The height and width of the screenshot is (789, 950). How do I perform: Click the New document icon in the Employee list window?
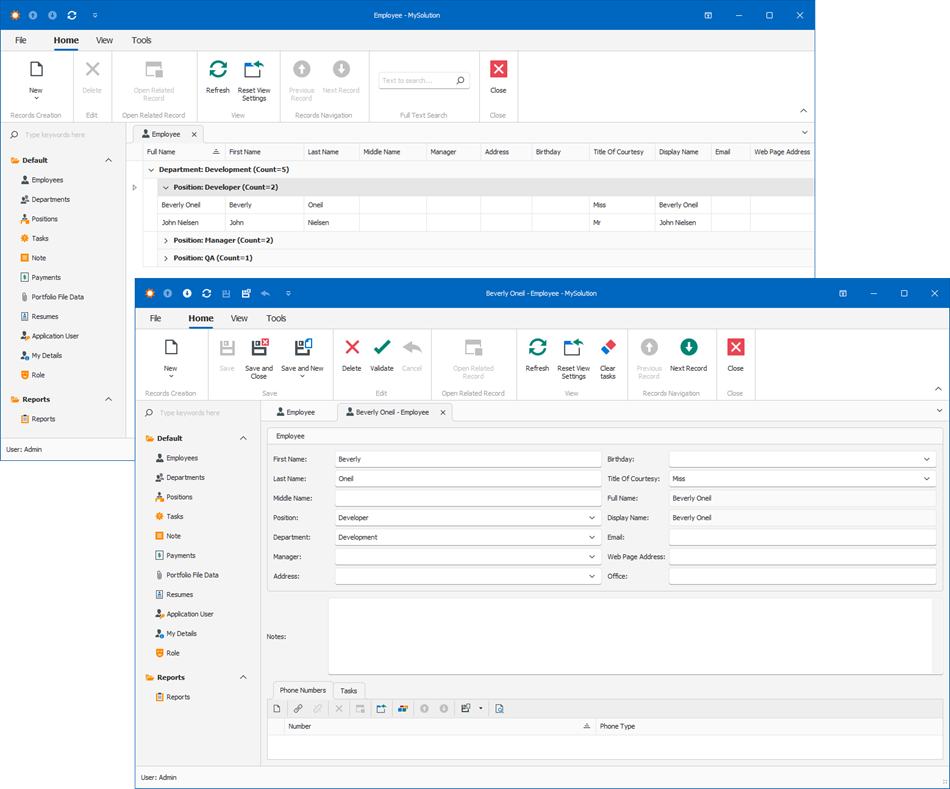pyautogui.click(x=36, y=69)
